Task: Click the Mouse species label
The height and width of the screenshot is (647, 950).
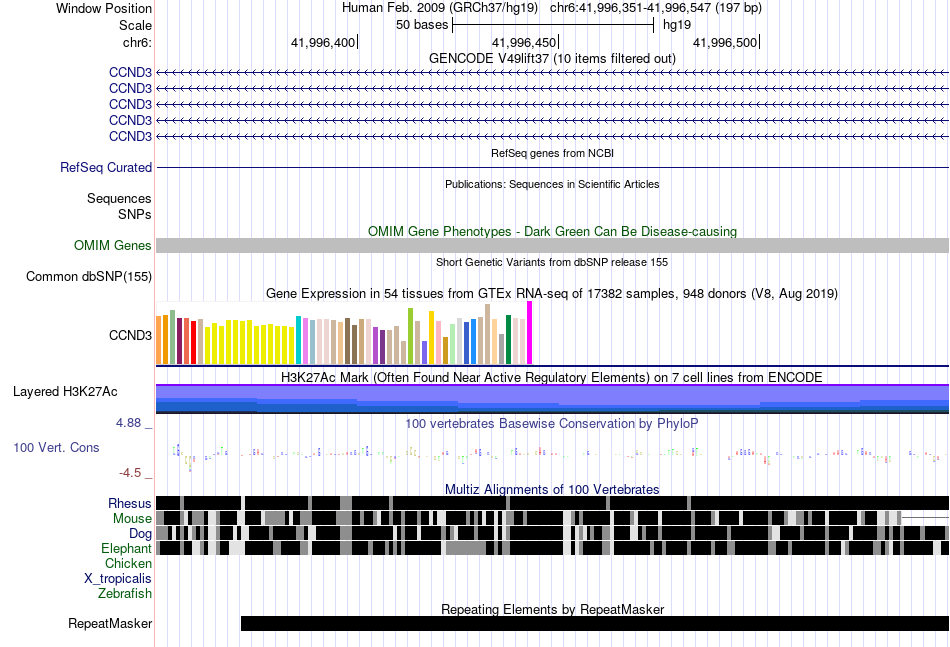Action: [x=132, y=519]
